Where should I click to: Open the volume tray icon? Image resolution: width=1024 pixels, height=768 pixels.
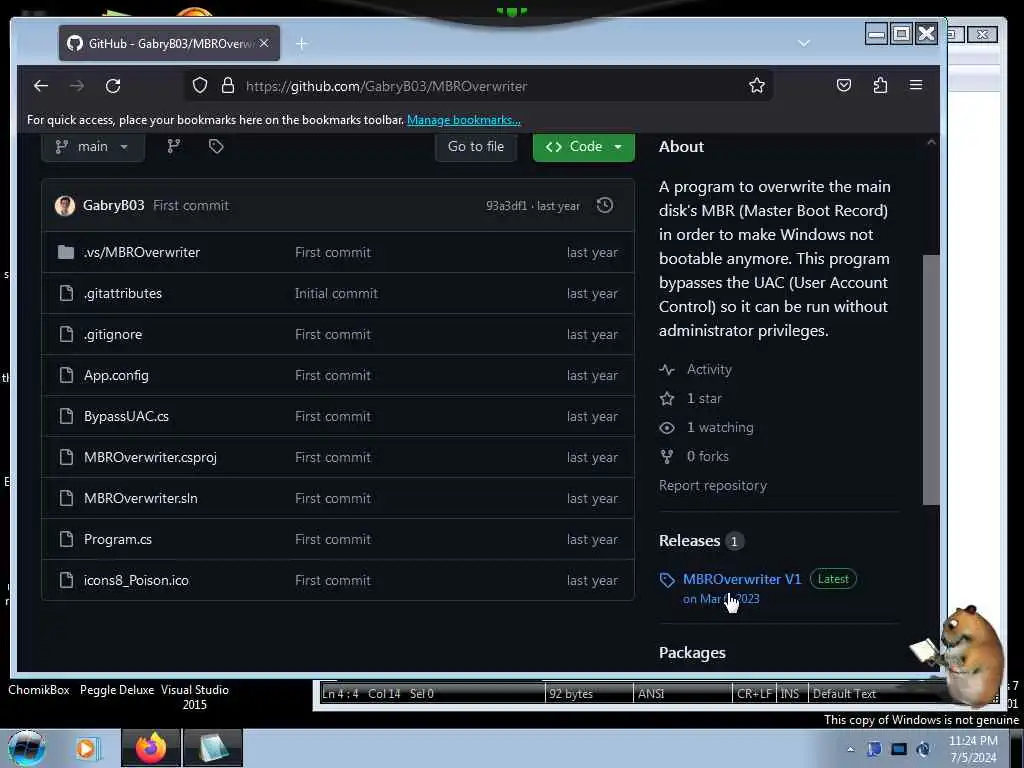click(x=923, y=750)
